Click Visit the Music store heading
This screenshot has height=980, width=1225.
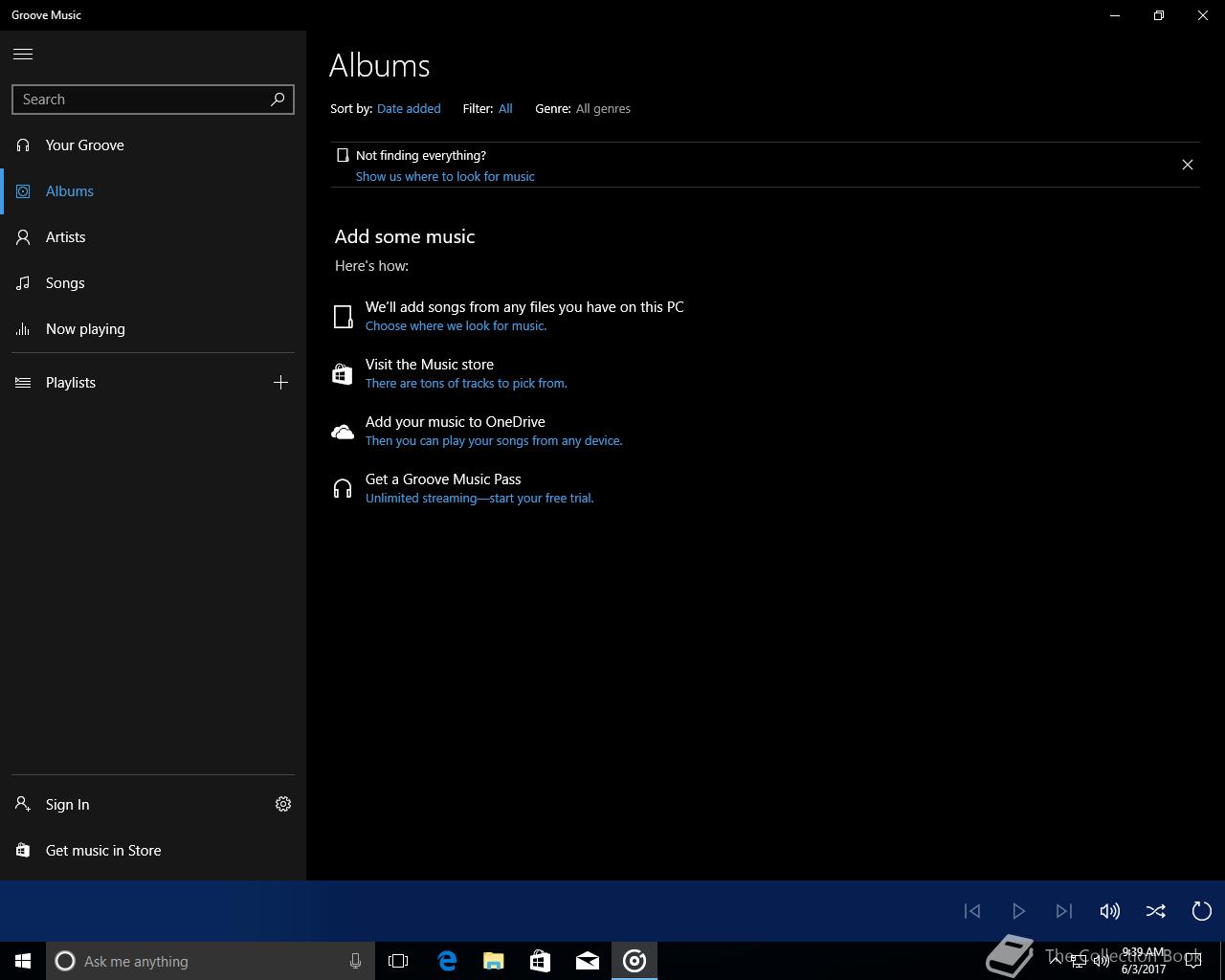click(430, 365)
